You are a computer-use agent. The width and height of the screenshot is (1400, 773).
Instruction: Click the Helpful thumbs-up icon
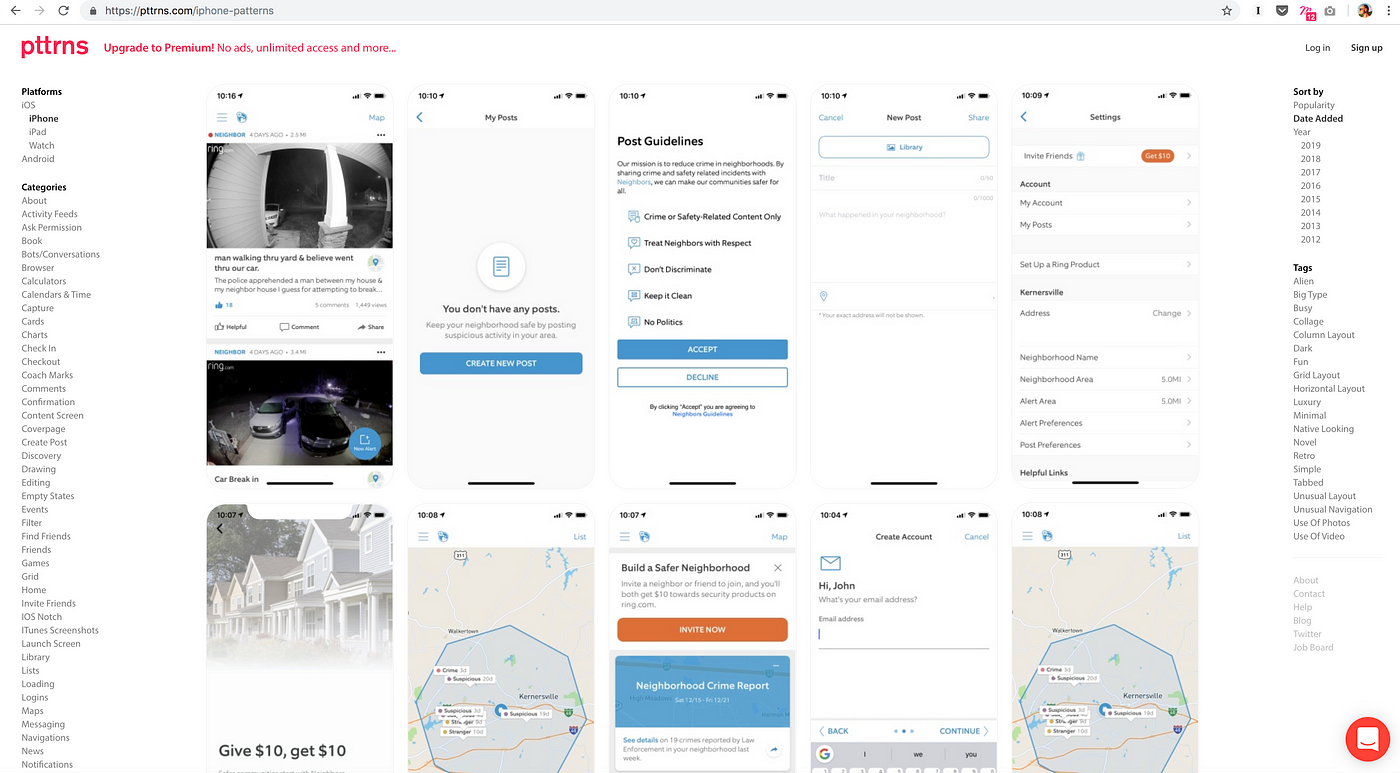pos(219,327)
